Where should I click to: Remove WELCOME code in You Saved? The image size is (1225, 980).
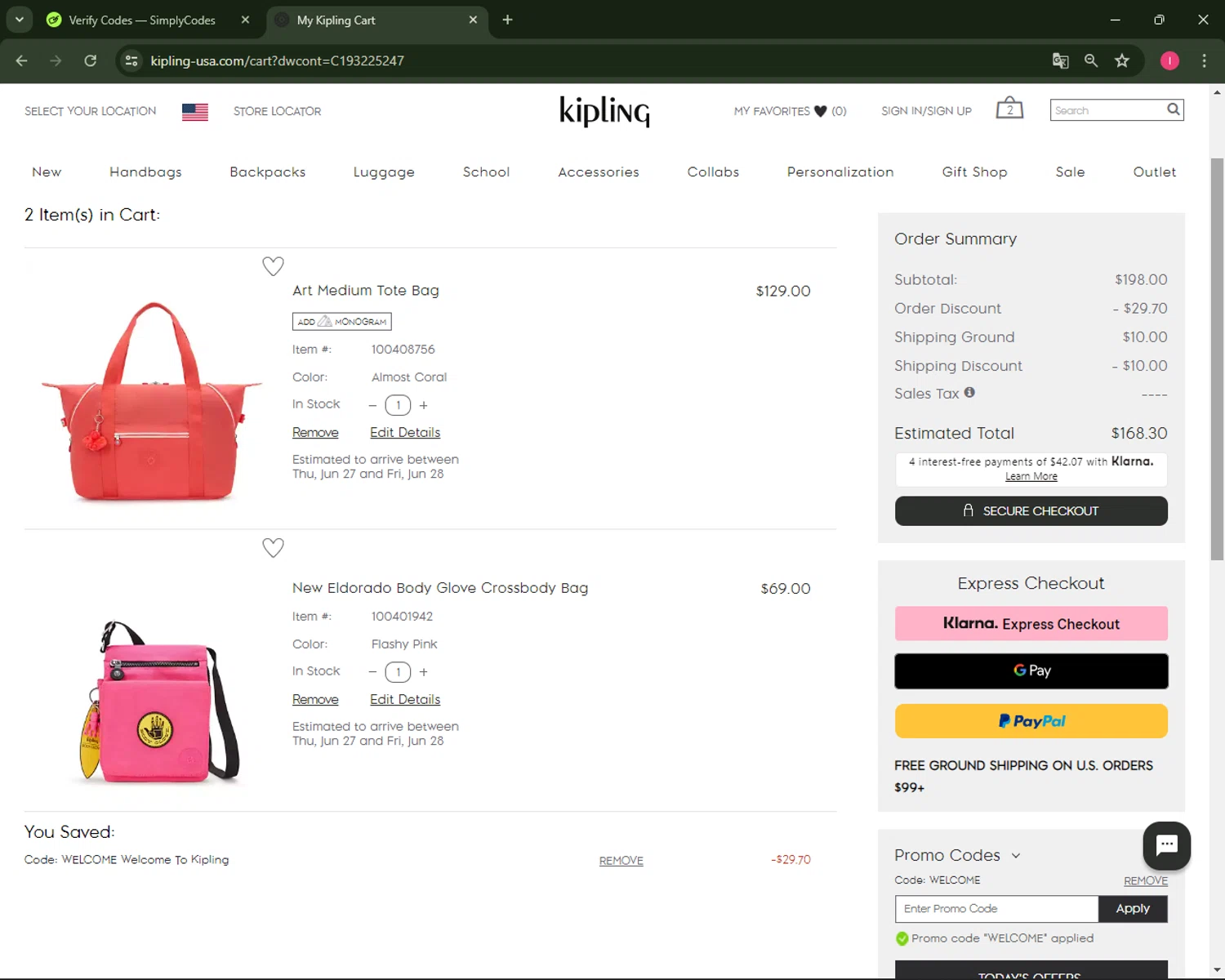point(621,861)
